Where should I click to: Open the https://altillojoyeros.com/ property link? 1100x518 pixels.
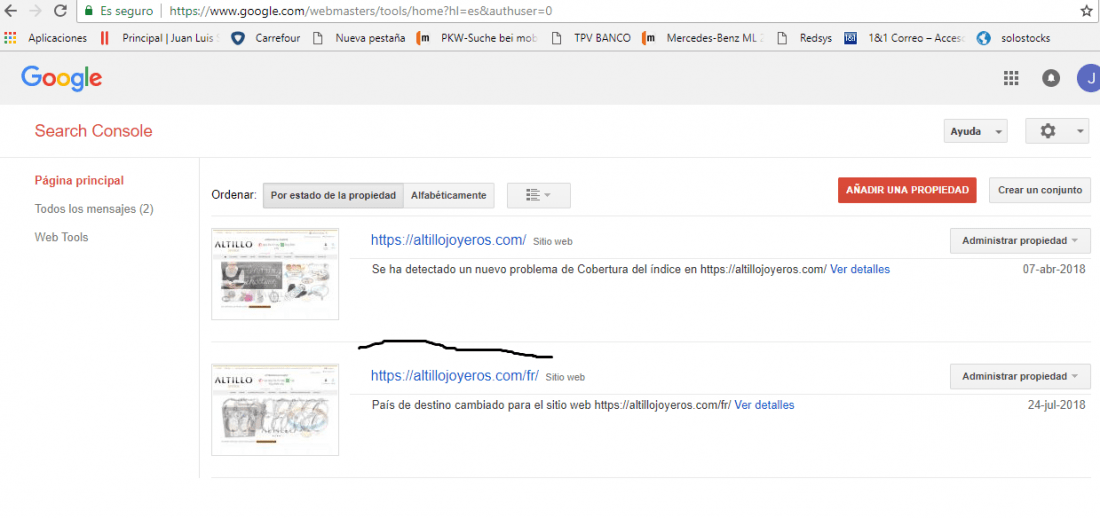pos(448,240)
